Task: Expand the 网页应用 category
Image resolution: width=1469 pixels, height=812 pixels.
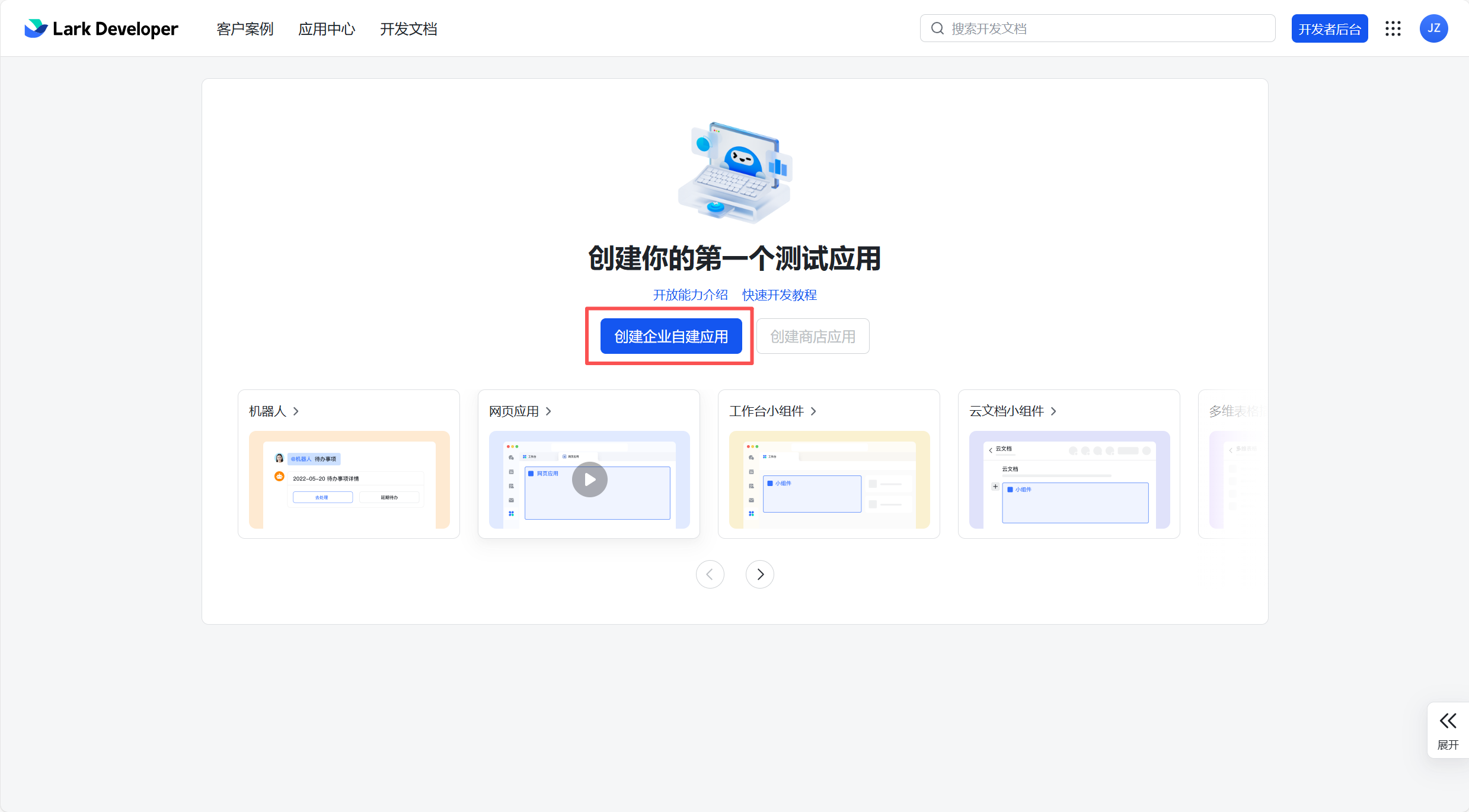Action: pyautogui.click(x=519, y=411)
